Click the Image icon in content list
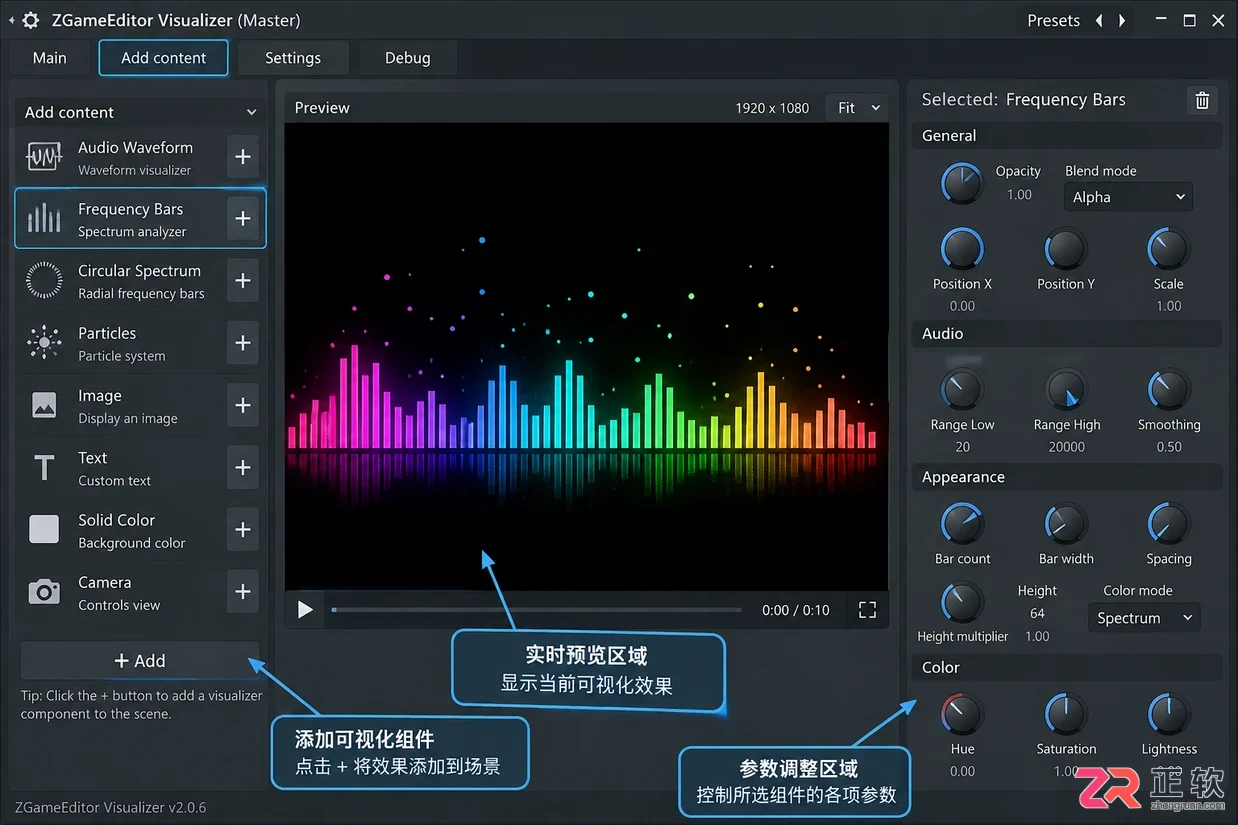The width and height of the screenshot is (1238, 825). (x=44, y=405)
